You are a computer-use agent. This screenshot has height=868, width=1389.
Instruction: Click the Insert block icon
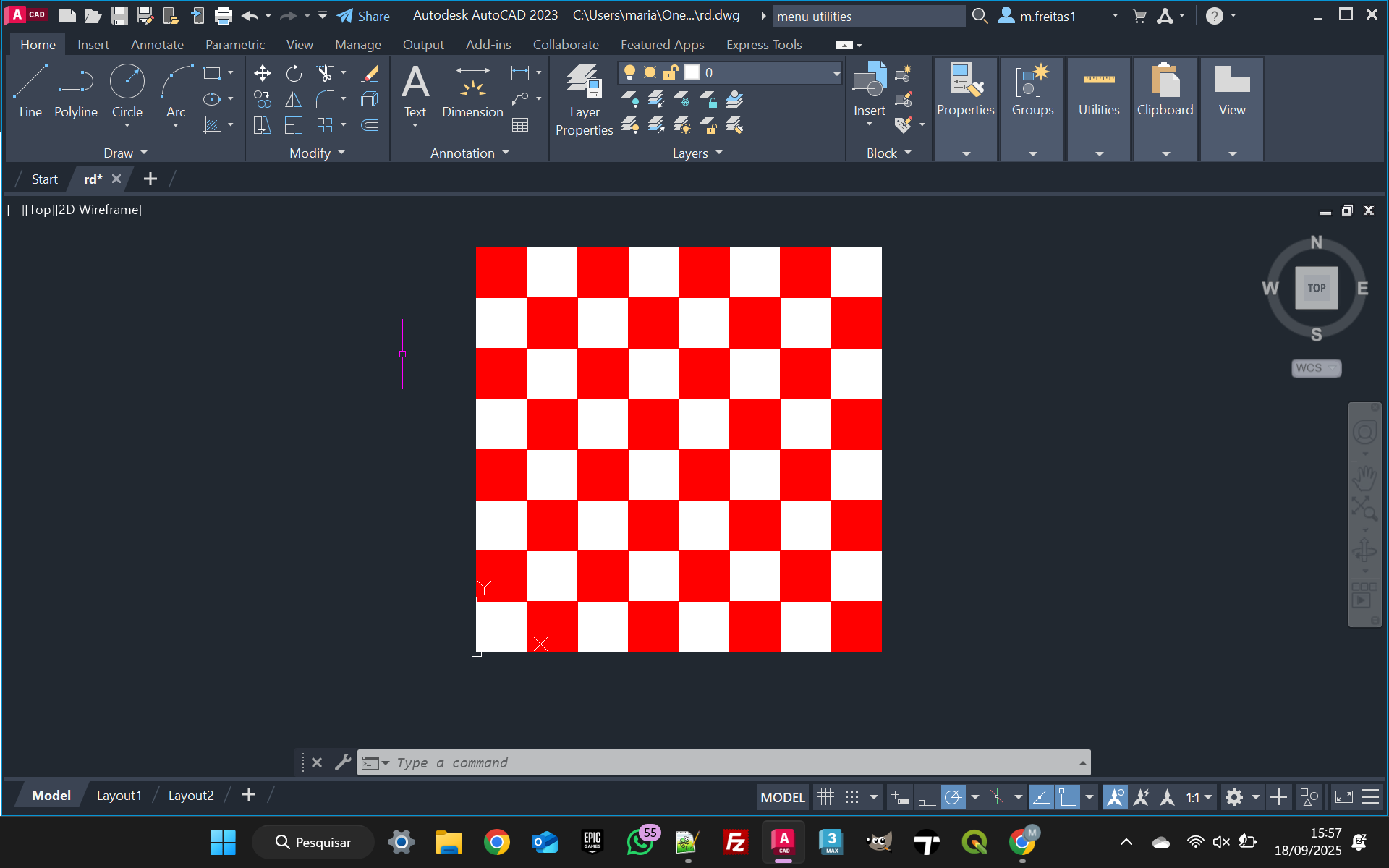tap(869, 81)
